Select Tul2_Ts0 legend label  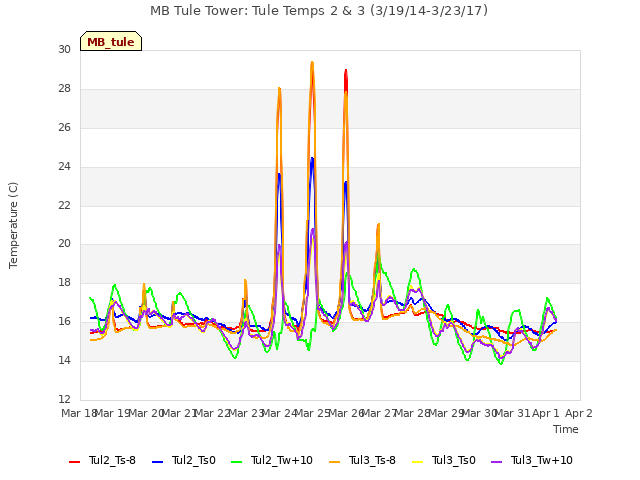point(193,460)
